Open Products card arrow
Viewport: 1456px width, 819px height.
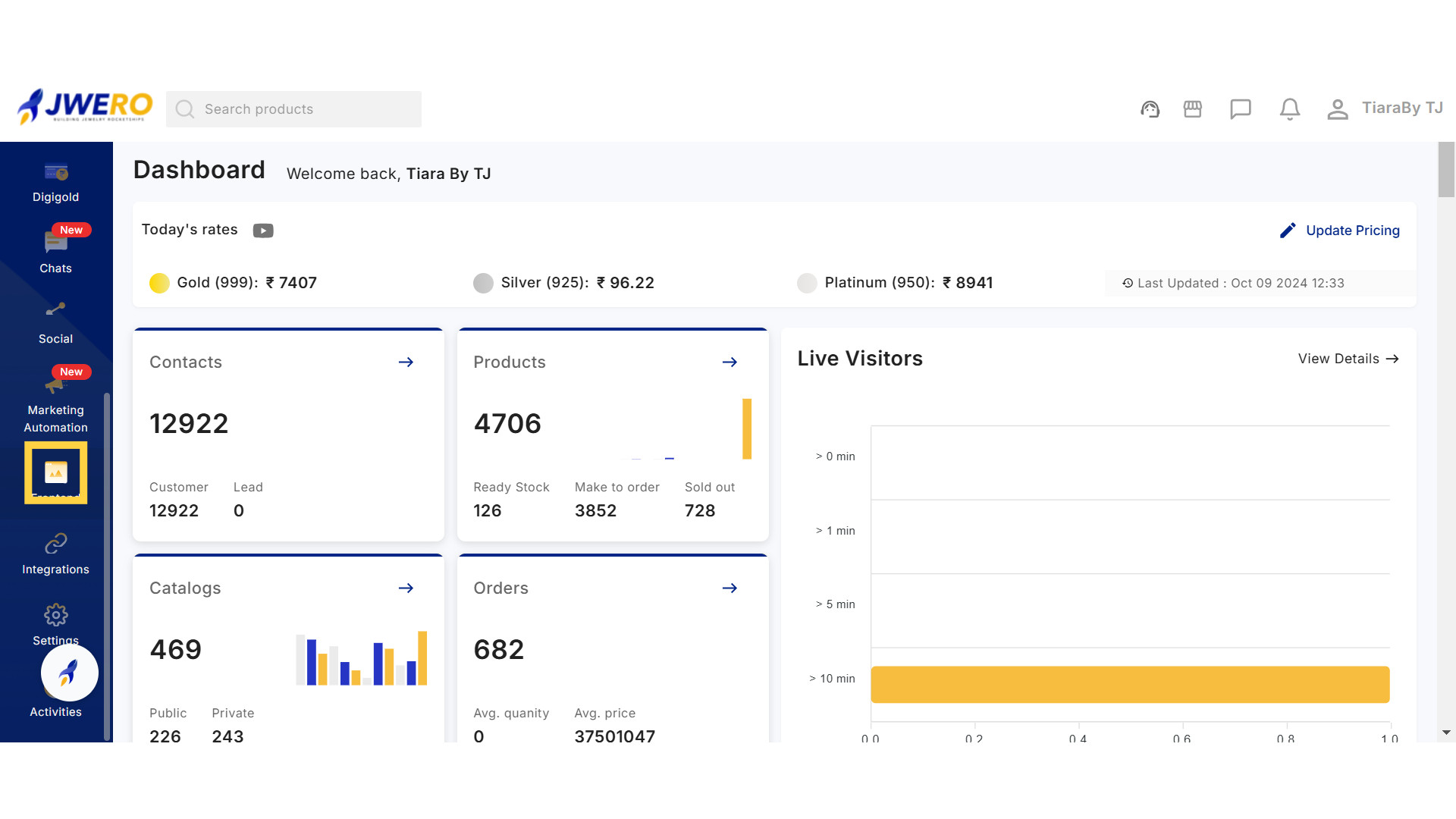(x=730, y=362)
